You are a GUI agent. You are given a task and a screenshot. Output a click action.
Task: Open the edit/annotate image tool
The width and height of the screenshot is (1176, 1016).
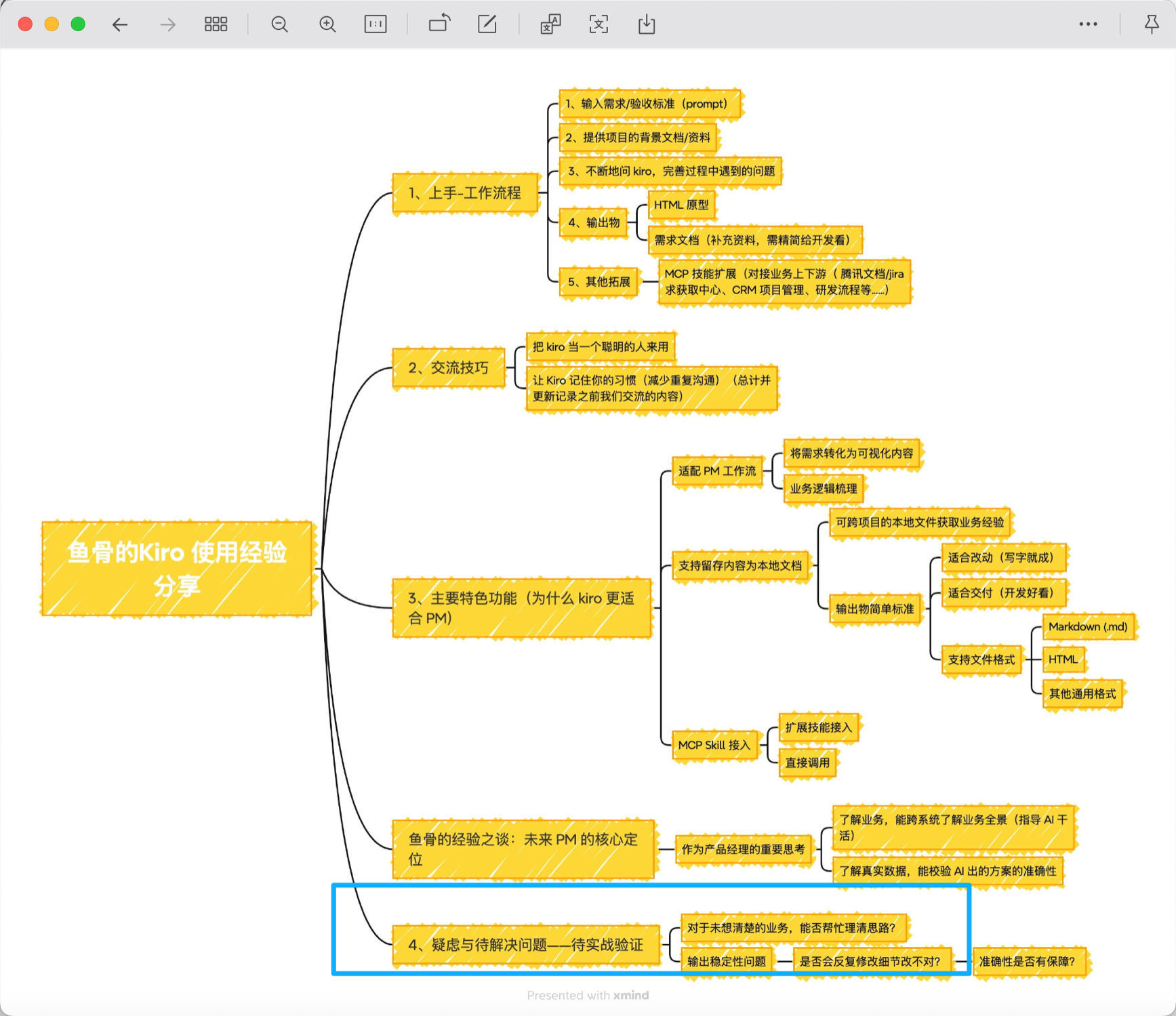487,25
